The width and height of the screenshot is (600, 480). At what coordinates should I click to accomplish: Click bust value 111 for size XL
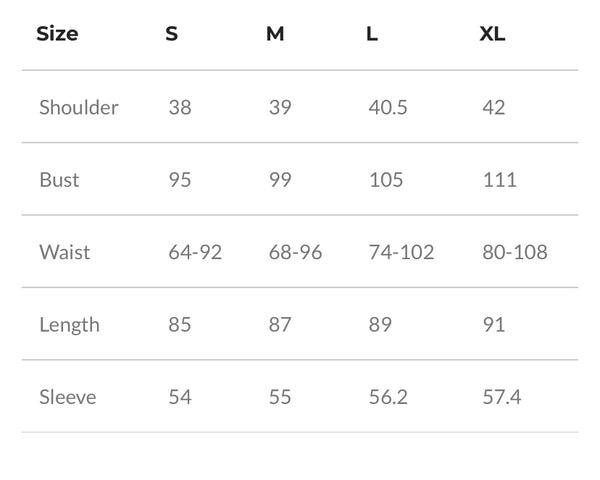500,180
